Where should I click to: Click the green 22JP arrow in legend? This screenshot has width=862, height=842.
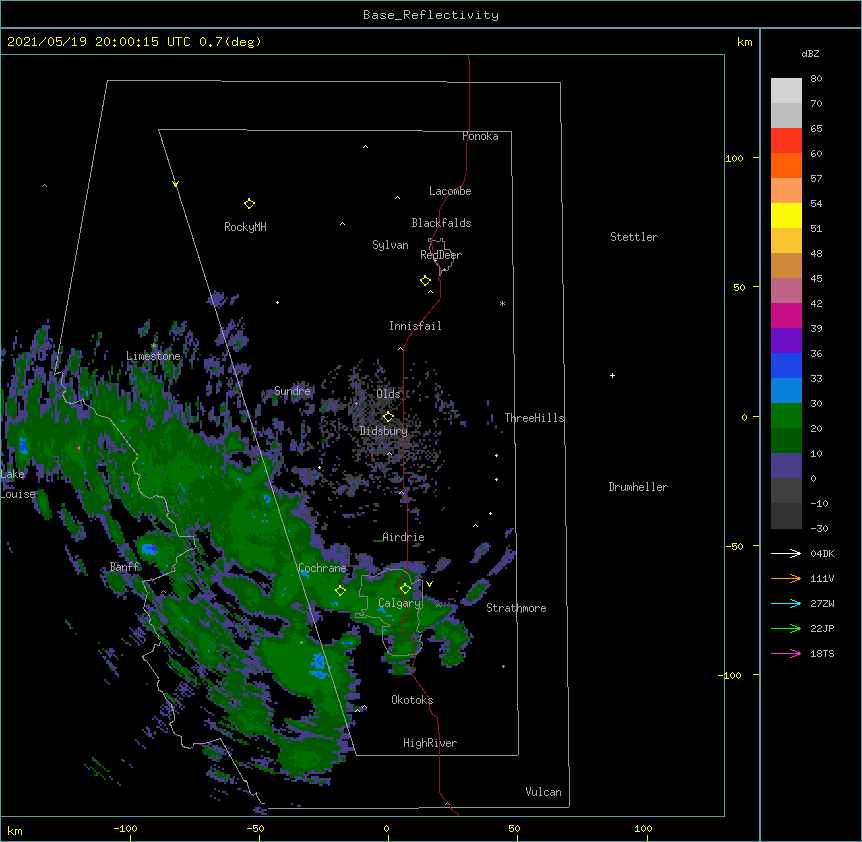[x=786, y=628]
